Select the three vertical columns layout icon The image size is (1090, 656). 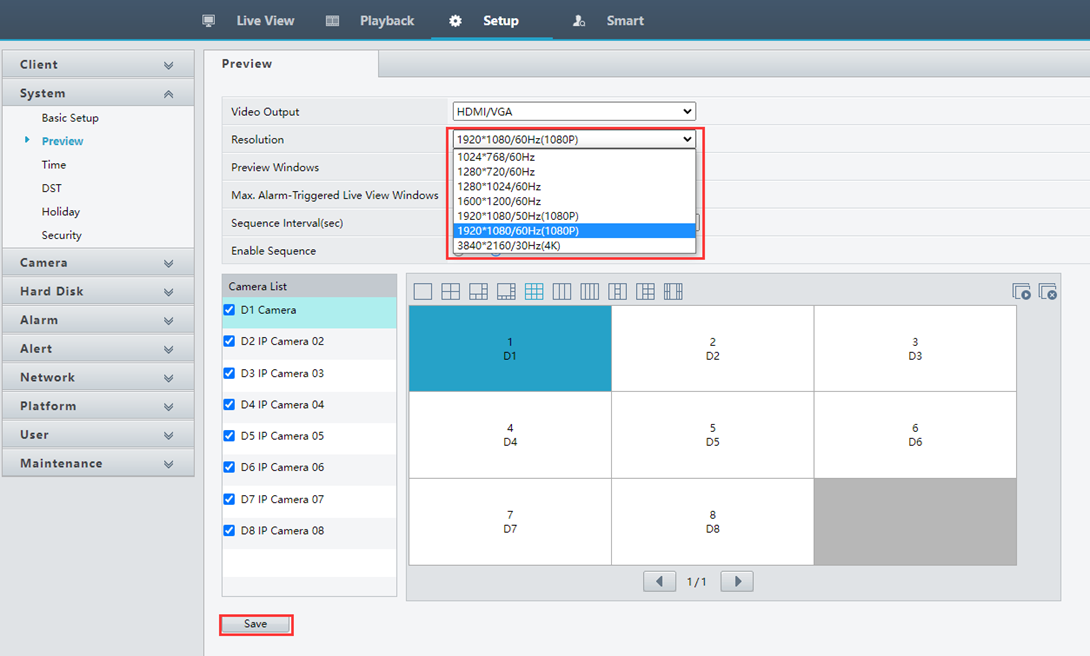click(x=562, y=291)
